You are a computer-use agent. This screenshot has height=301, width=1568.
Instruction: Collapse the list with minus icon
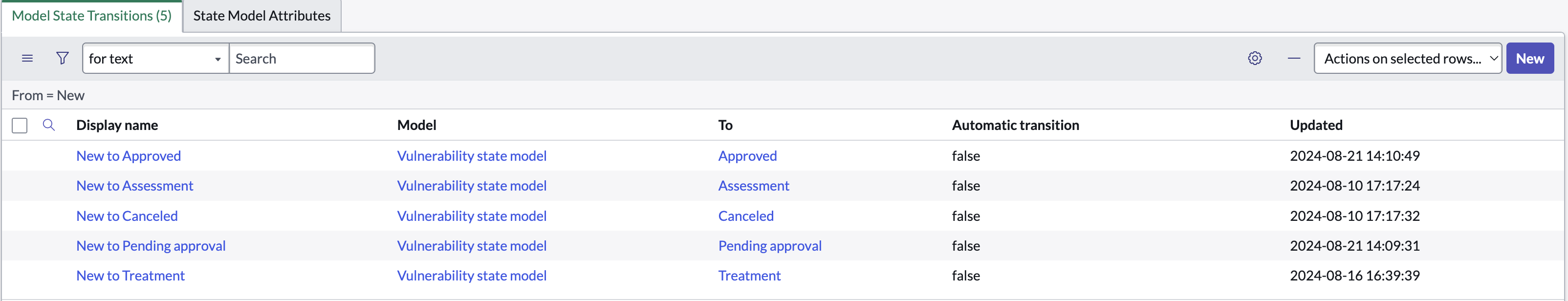coord(1294,58)
